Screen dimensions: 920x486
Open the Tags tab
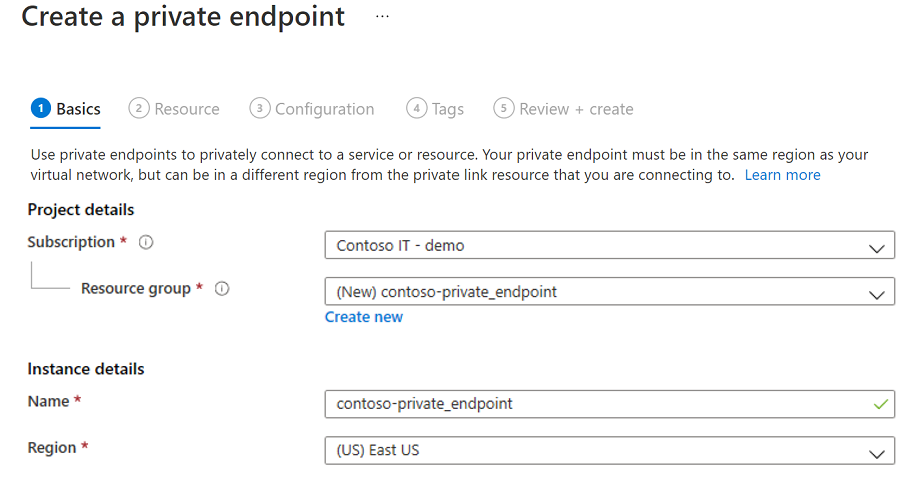tap(448, 109)
